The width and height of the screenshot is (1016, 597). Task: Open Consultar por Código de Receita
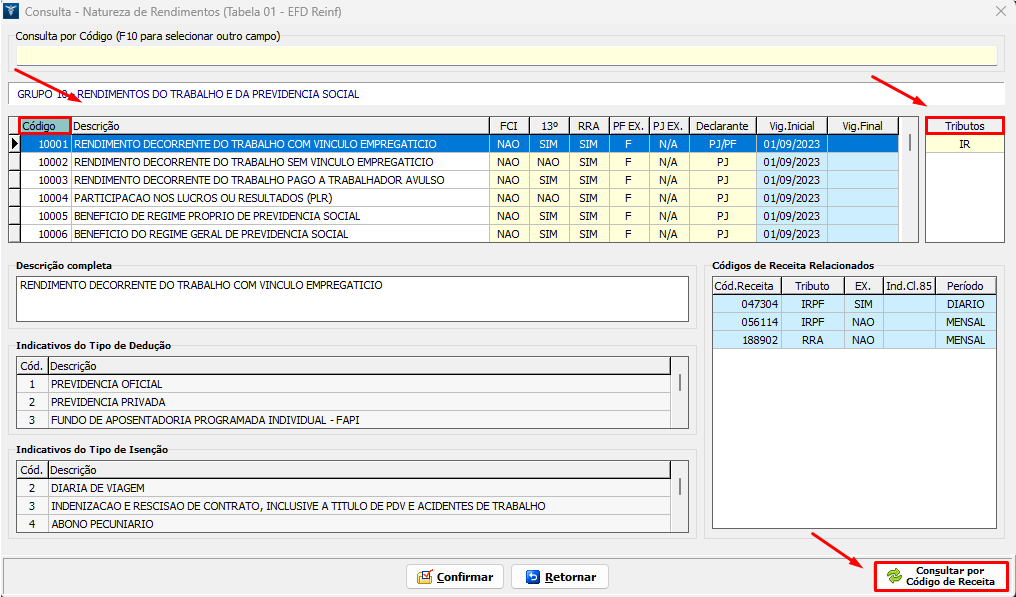[940, 576]
